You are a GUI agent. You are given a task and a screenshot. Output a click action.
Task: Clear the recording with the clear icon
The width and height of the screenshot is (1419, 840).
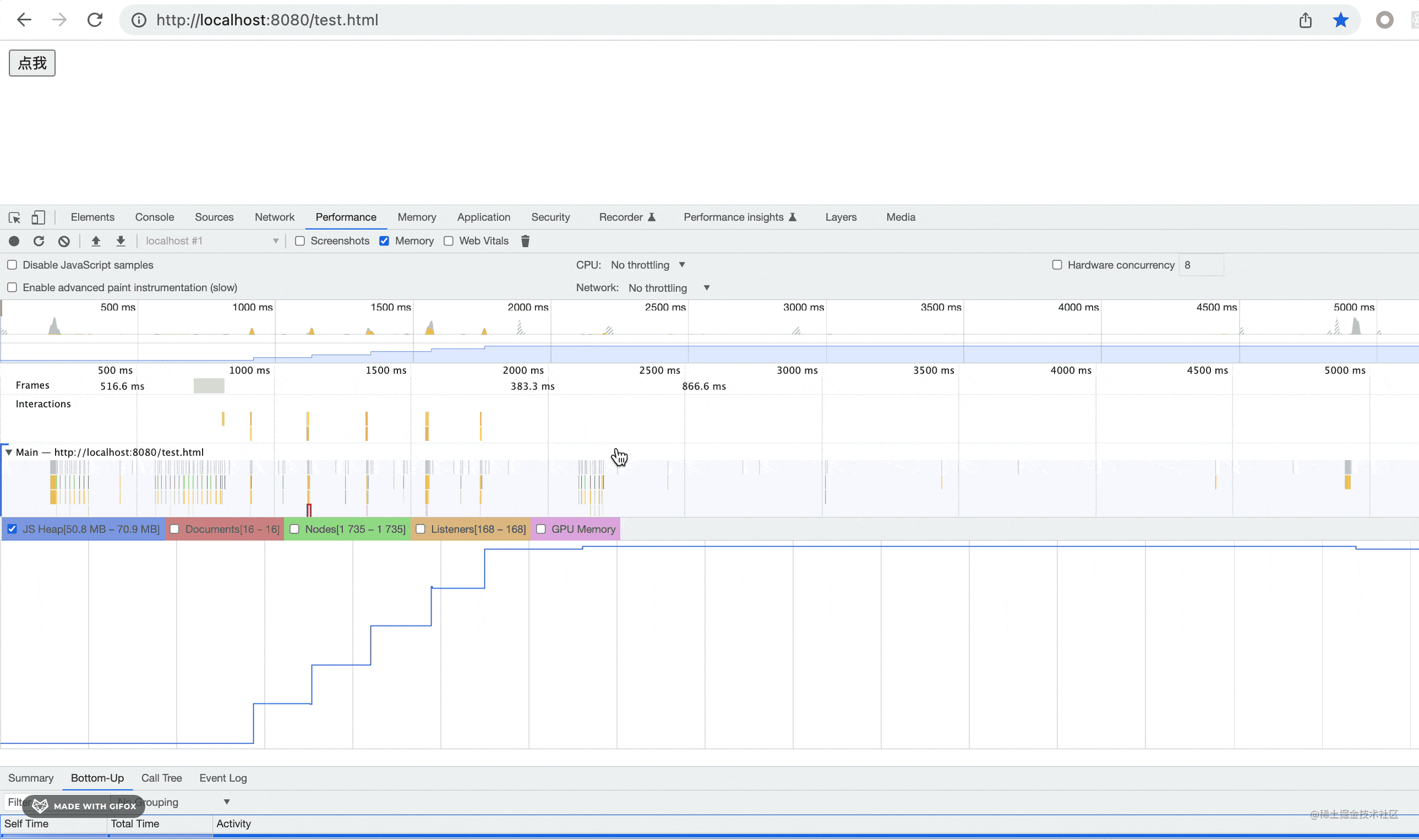(x=64, y=241)
